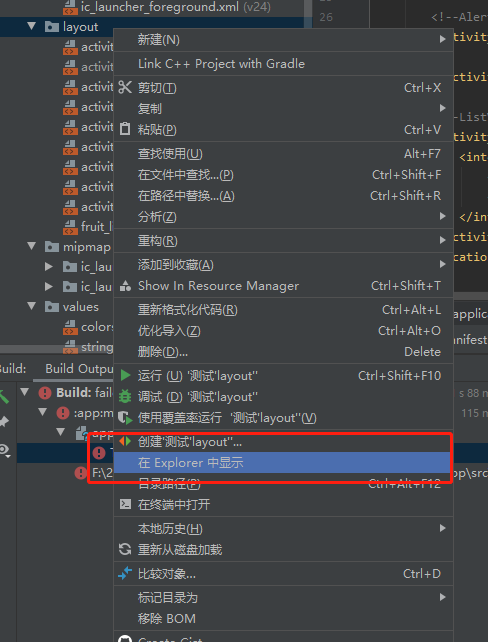Click the terminal icon for open in terminal
488x642 pixels.
click(x=125, y=504)
